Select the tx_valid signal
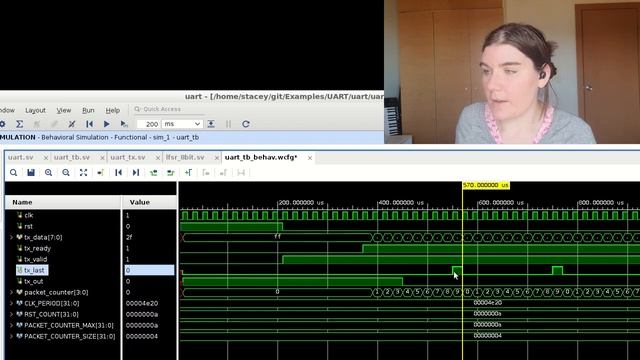 point(36,259)
